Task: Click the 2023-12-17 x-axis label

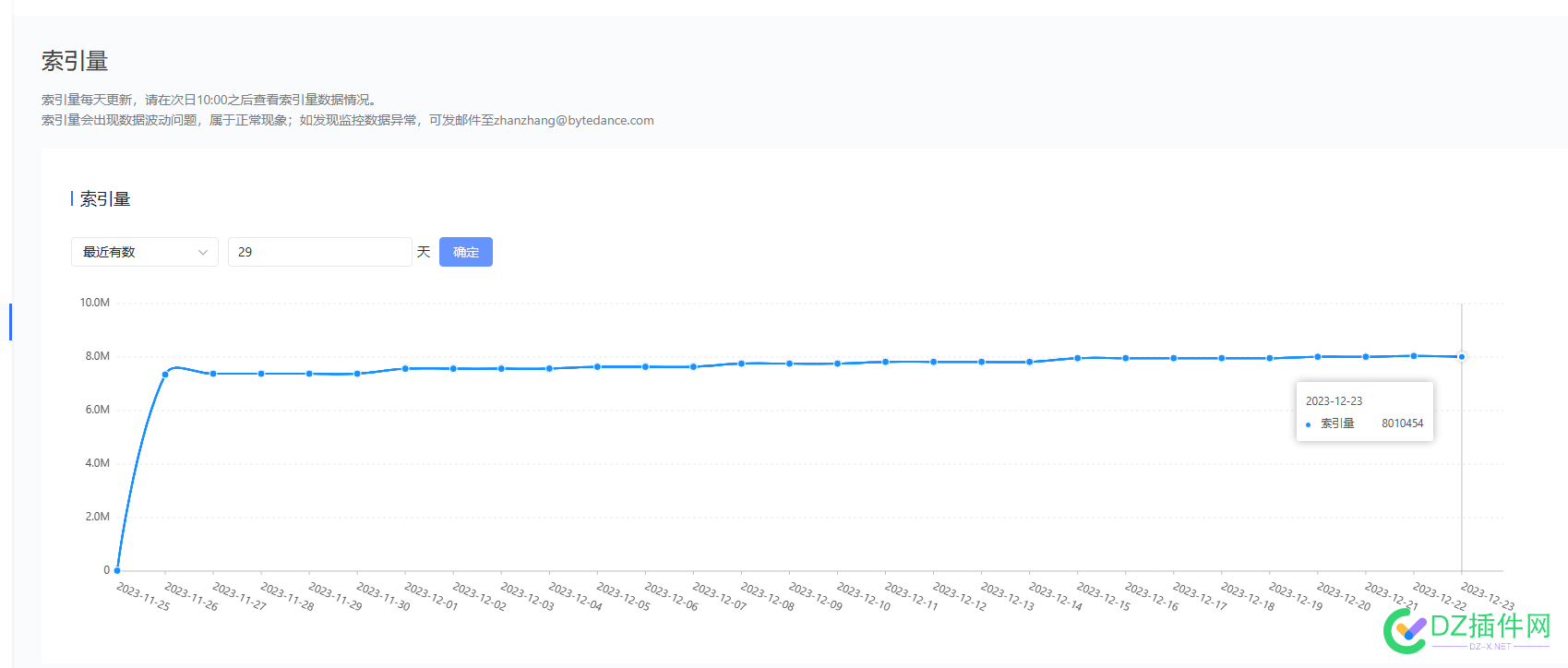Action: [x=1199, y=596]
